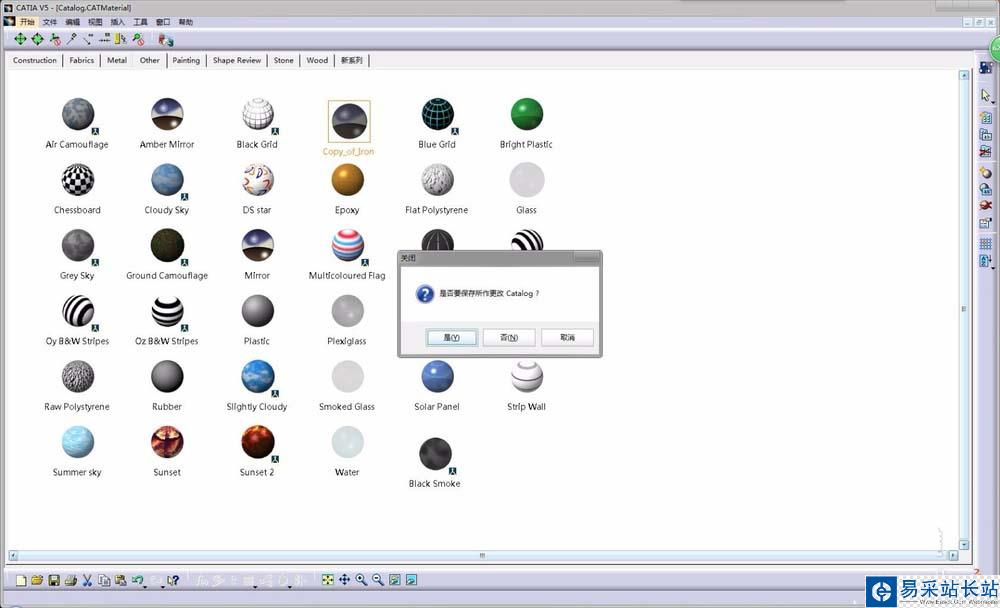Viewport: 1000px width, 608px height.
Task: Click the Delete Material red cross icon
Action: [986, 205]
